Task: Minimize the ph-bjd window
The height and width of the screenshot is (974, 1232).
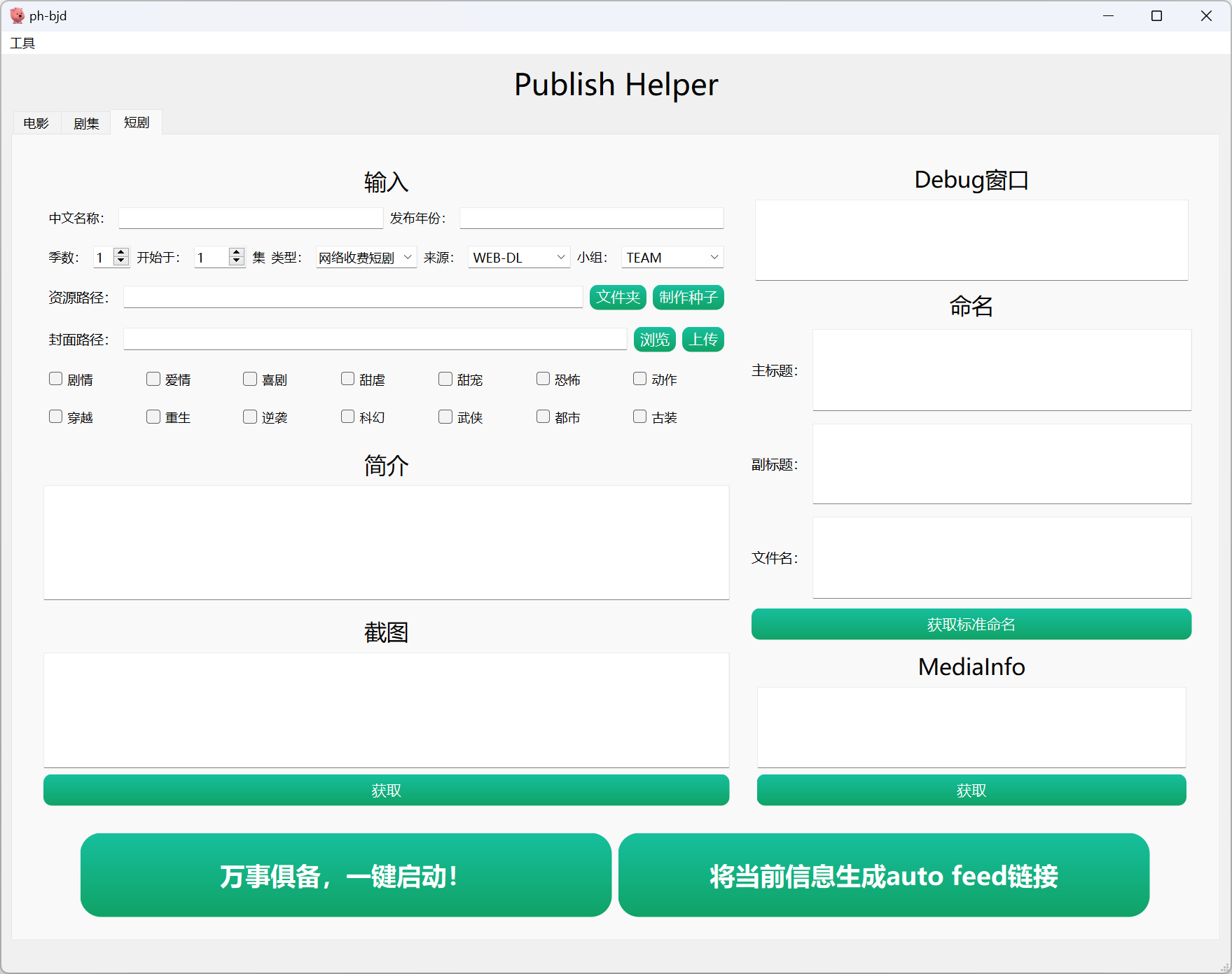Action: (x=1108, y=15)
